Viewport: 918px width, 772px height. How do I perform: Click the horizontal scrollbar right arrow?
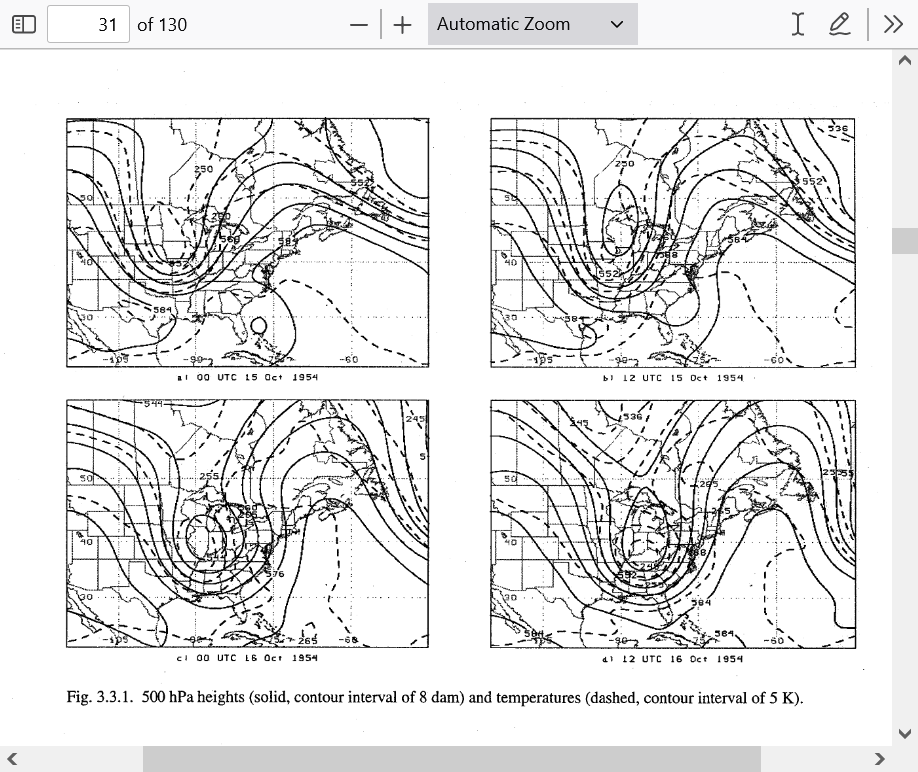point(880,759)
